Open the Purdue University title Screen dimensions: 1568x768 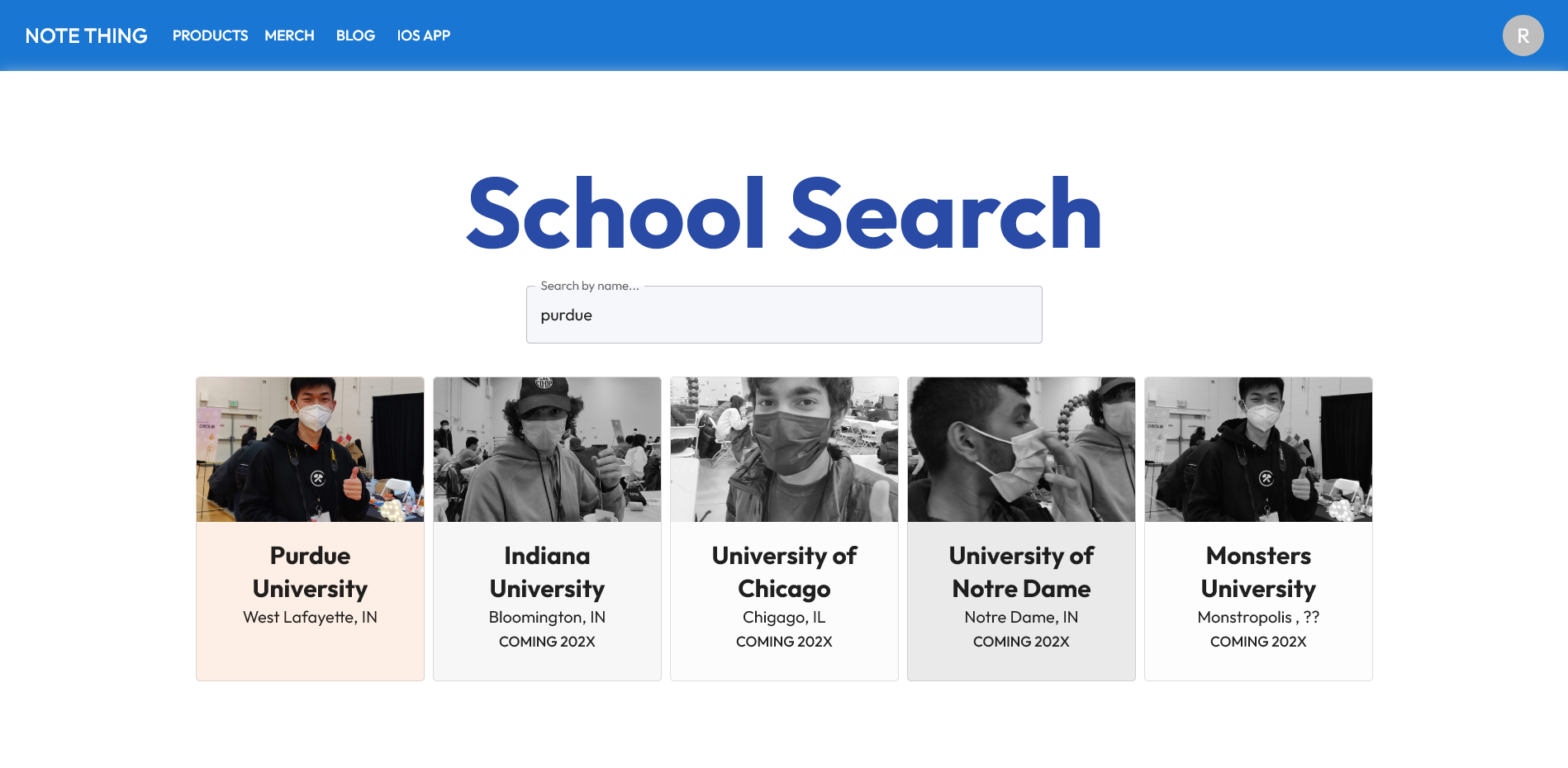point(310,571)
